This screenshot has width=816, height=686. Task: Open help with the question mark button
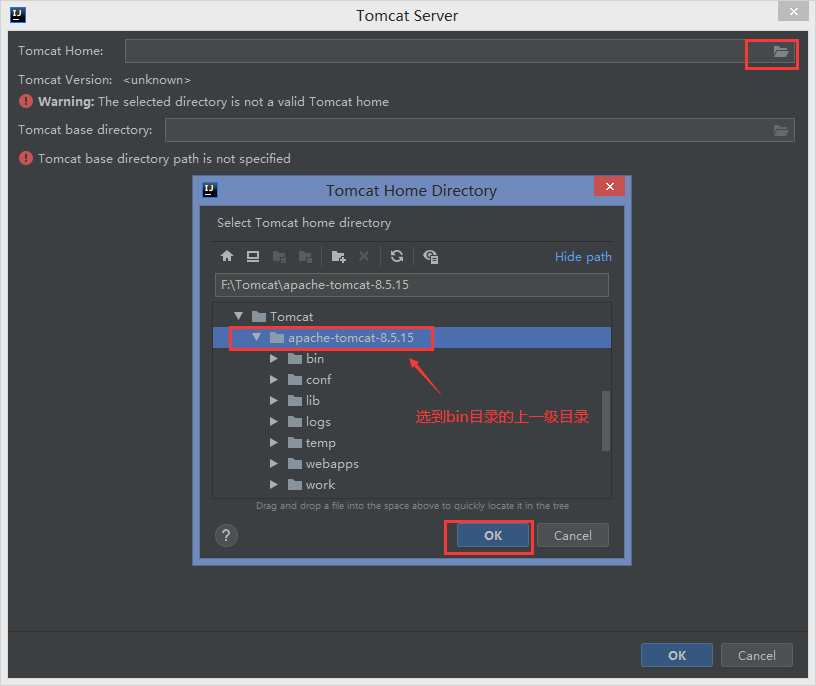226,535
